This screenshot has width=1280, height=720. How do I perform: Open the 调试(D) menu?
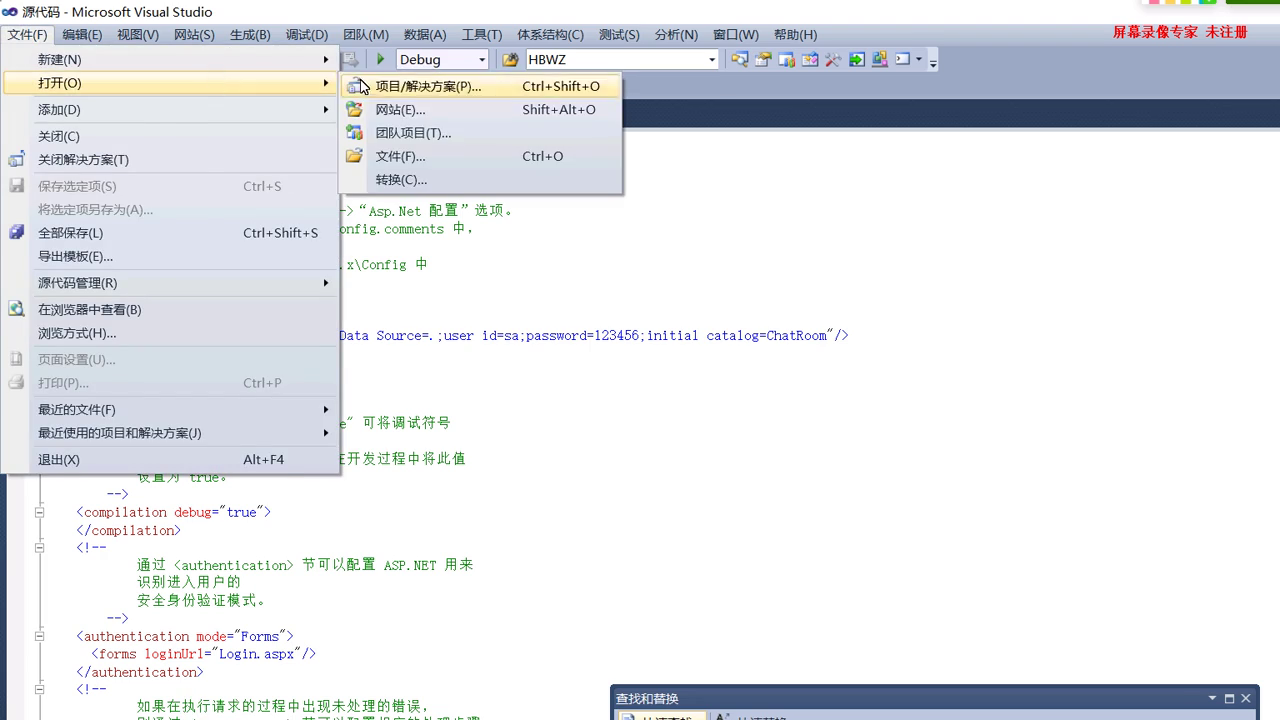pyautogui.click(x=306, y=35)
